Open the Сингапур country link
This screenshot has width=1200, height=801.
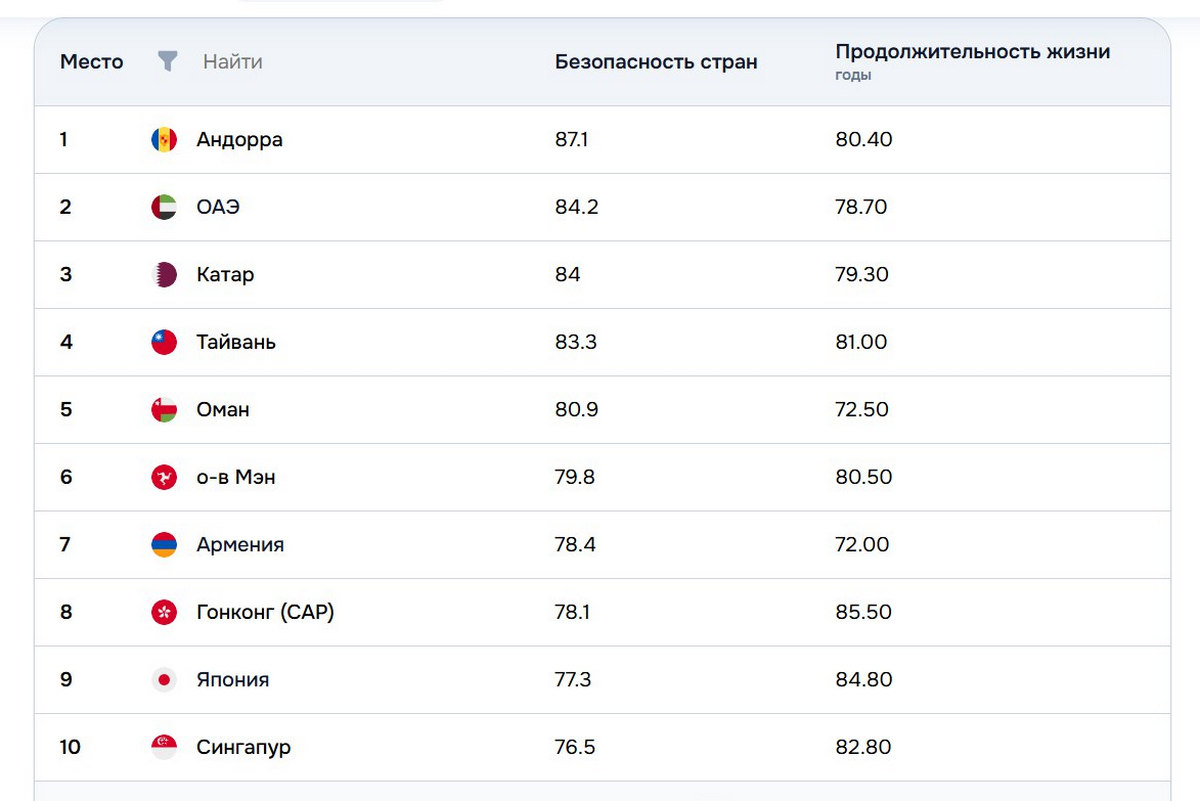244,747
